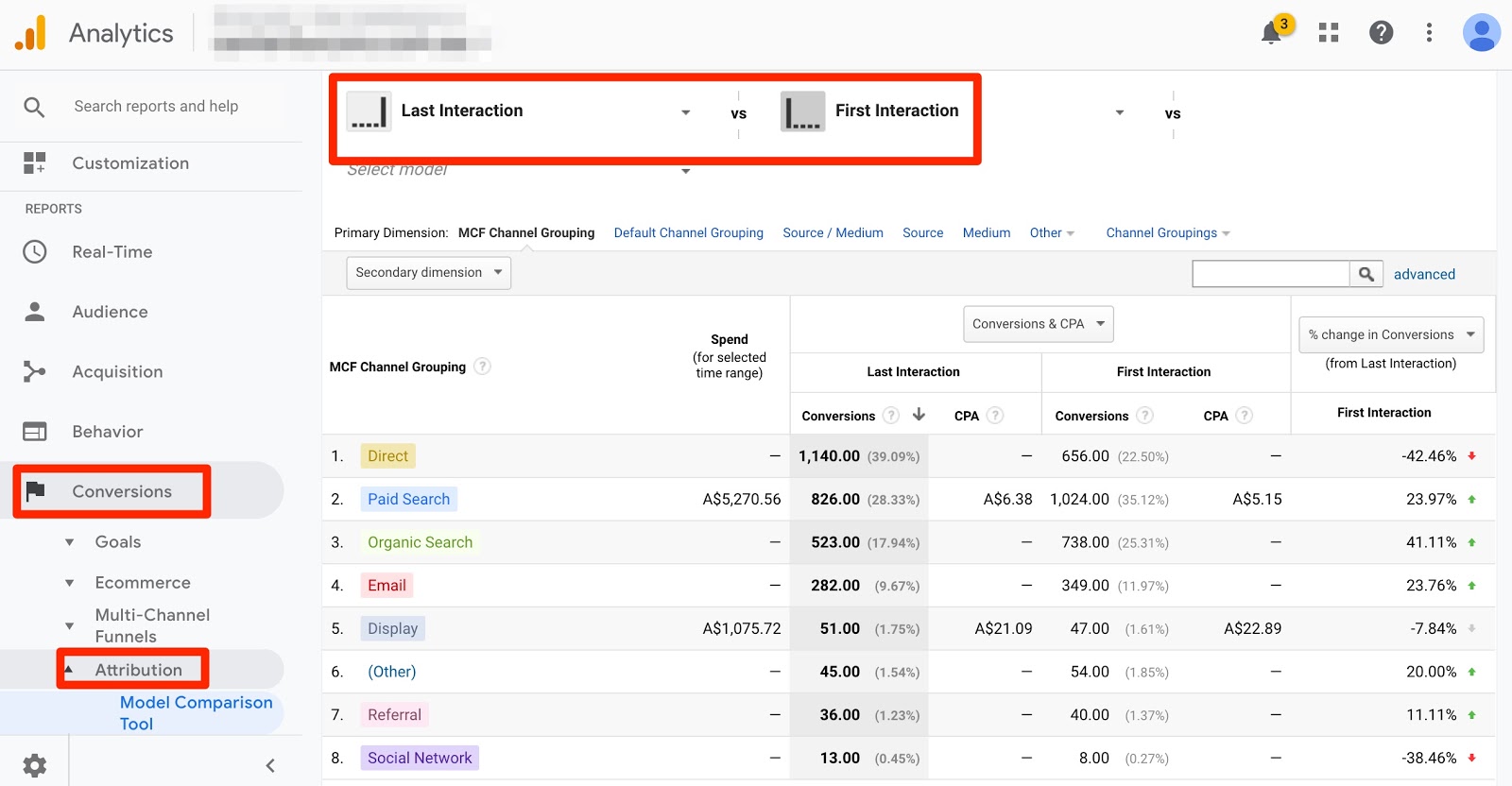Click the table search magnifier button
1512x786 pixels.
[x=1366, y=274]
